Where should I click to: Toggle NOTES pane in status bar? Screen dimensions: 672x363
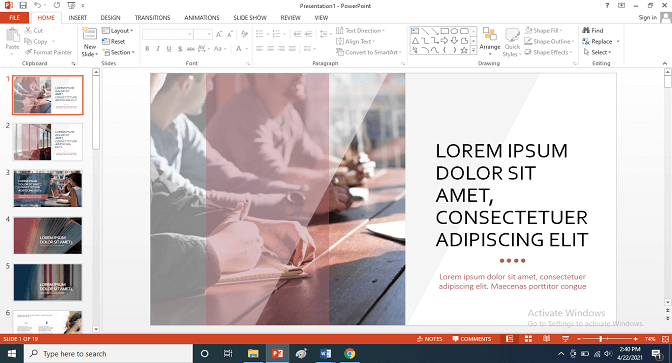(x=429, y=339)
